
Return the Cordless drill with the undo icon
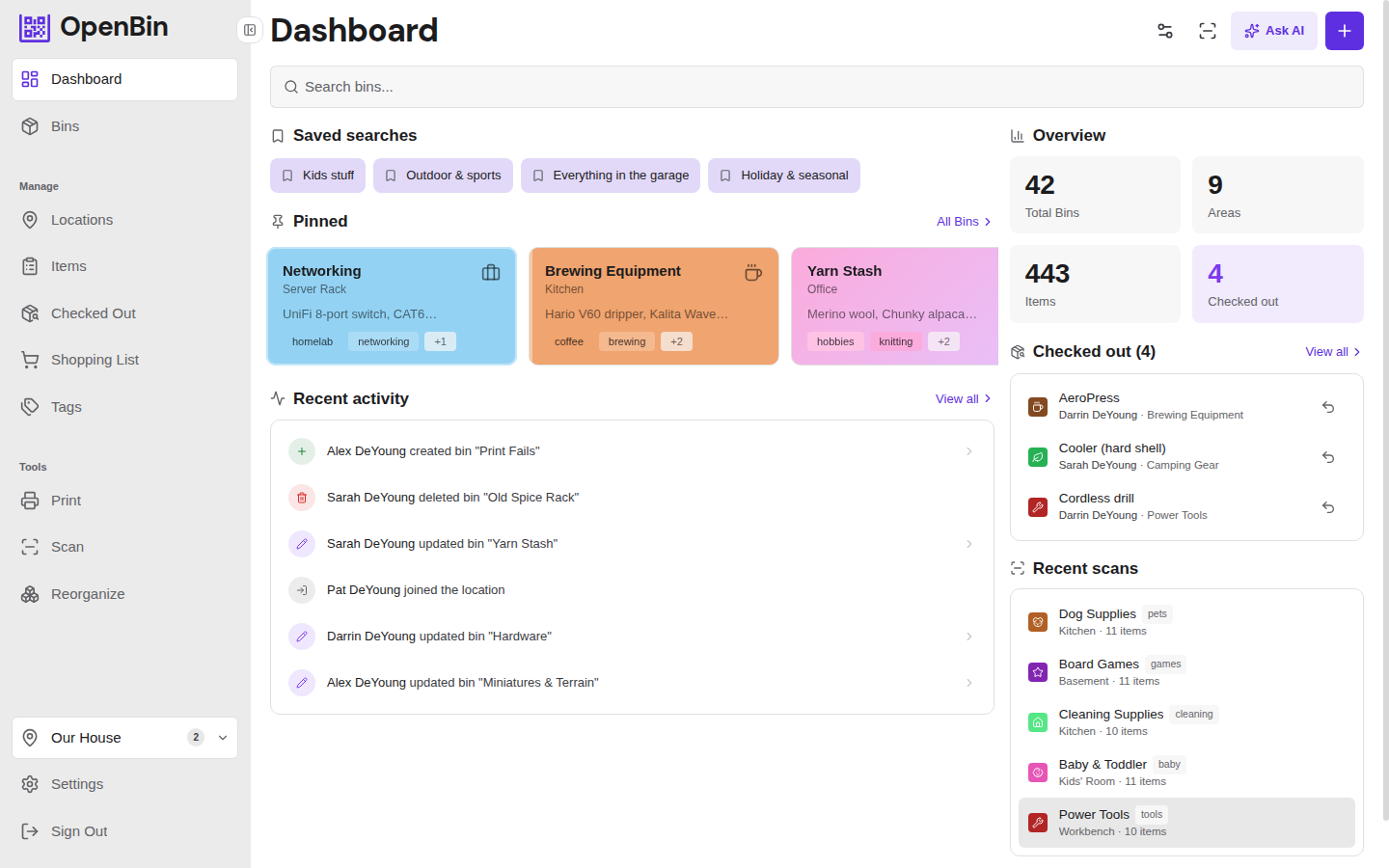[x=1328, y=507]
